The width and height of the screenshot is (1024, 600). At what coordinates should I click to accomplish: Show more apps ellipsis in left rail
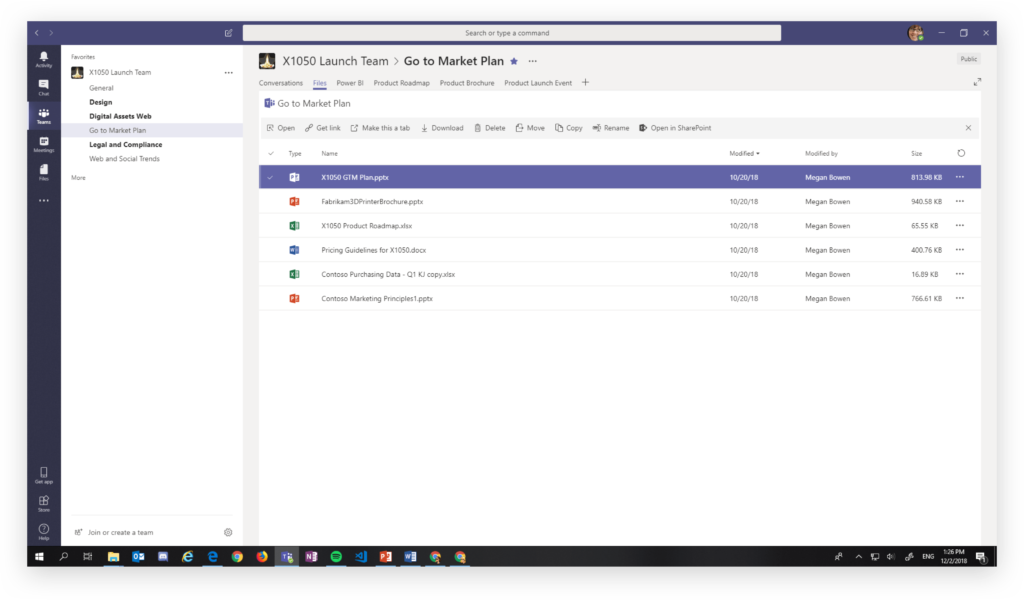44,200
